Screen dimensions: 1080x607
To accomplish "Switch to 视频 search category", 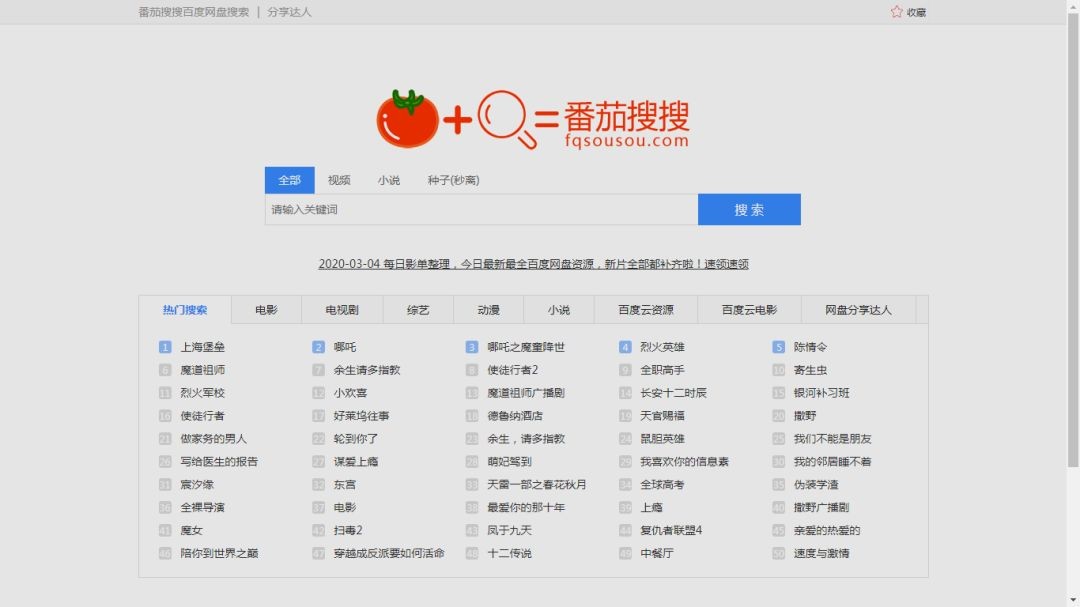I will pyautogui.click(x=339, y=180).
